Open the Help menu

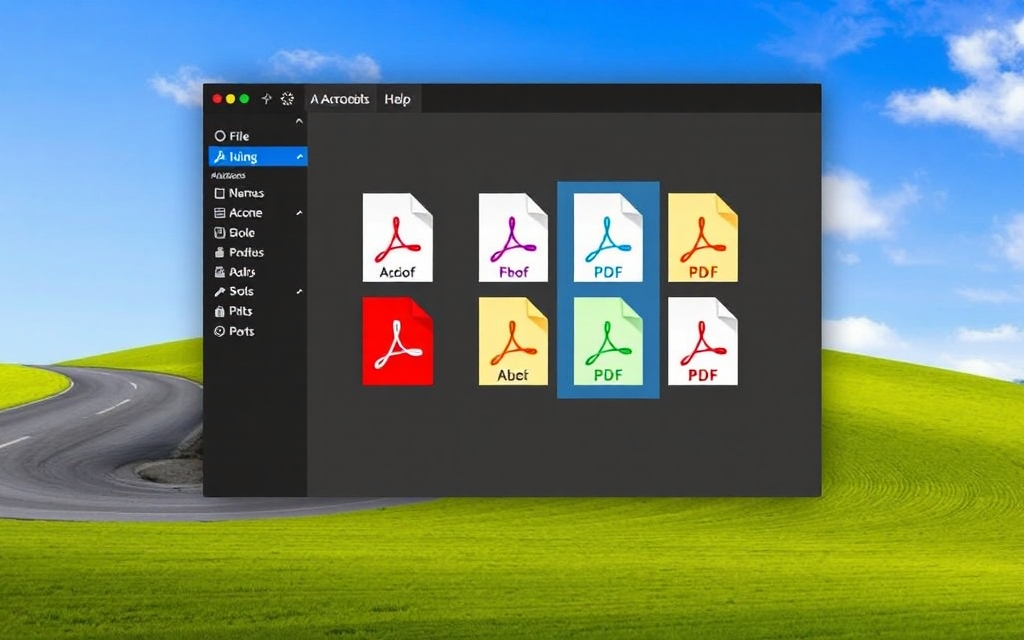(397, 99)
